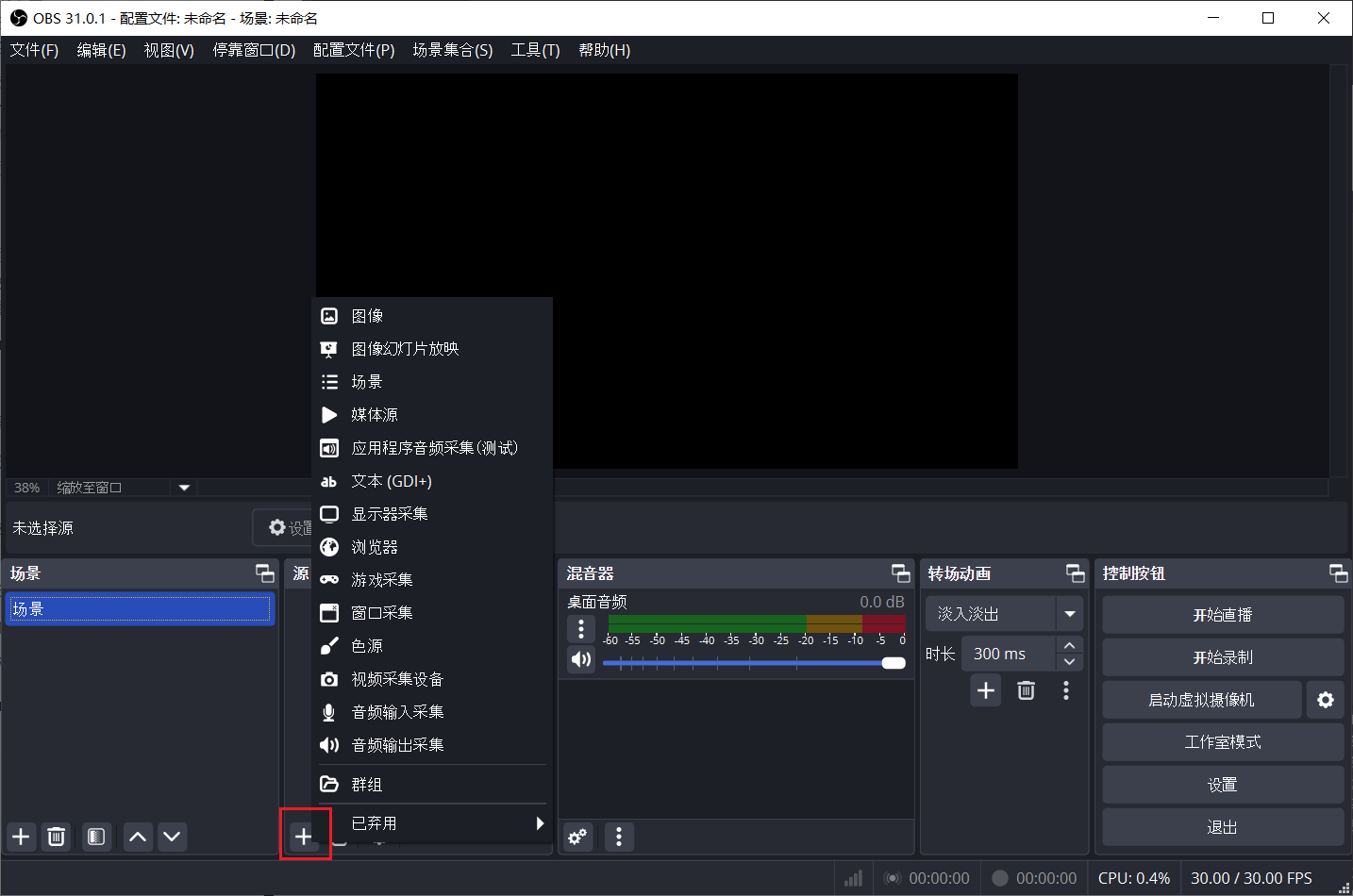Screen dimensions: 1353x896
Task: Click the 开始录制 button
Action: tap(1223, 657)
